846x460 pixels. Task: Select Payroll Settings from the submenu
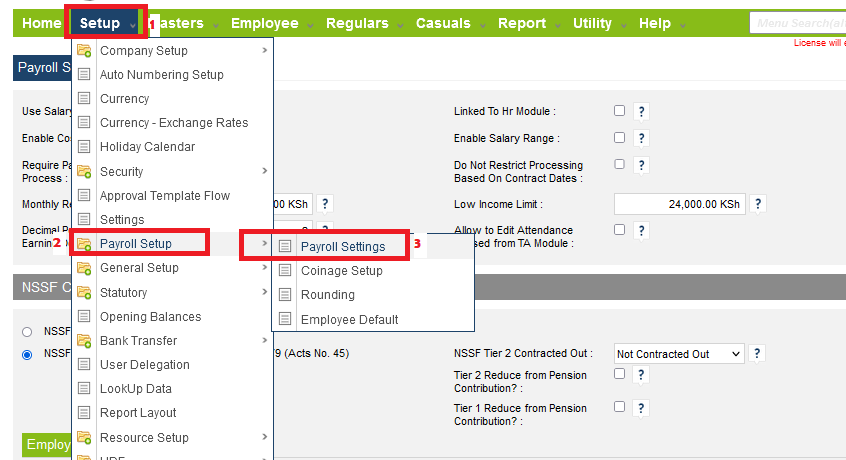pos(342,246)
